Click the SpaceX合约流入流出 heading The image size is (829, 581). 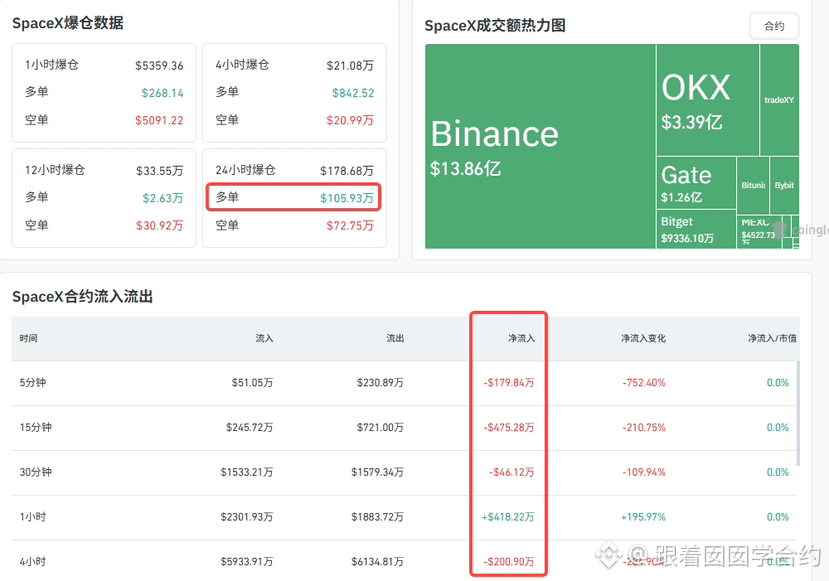[82, 297]
